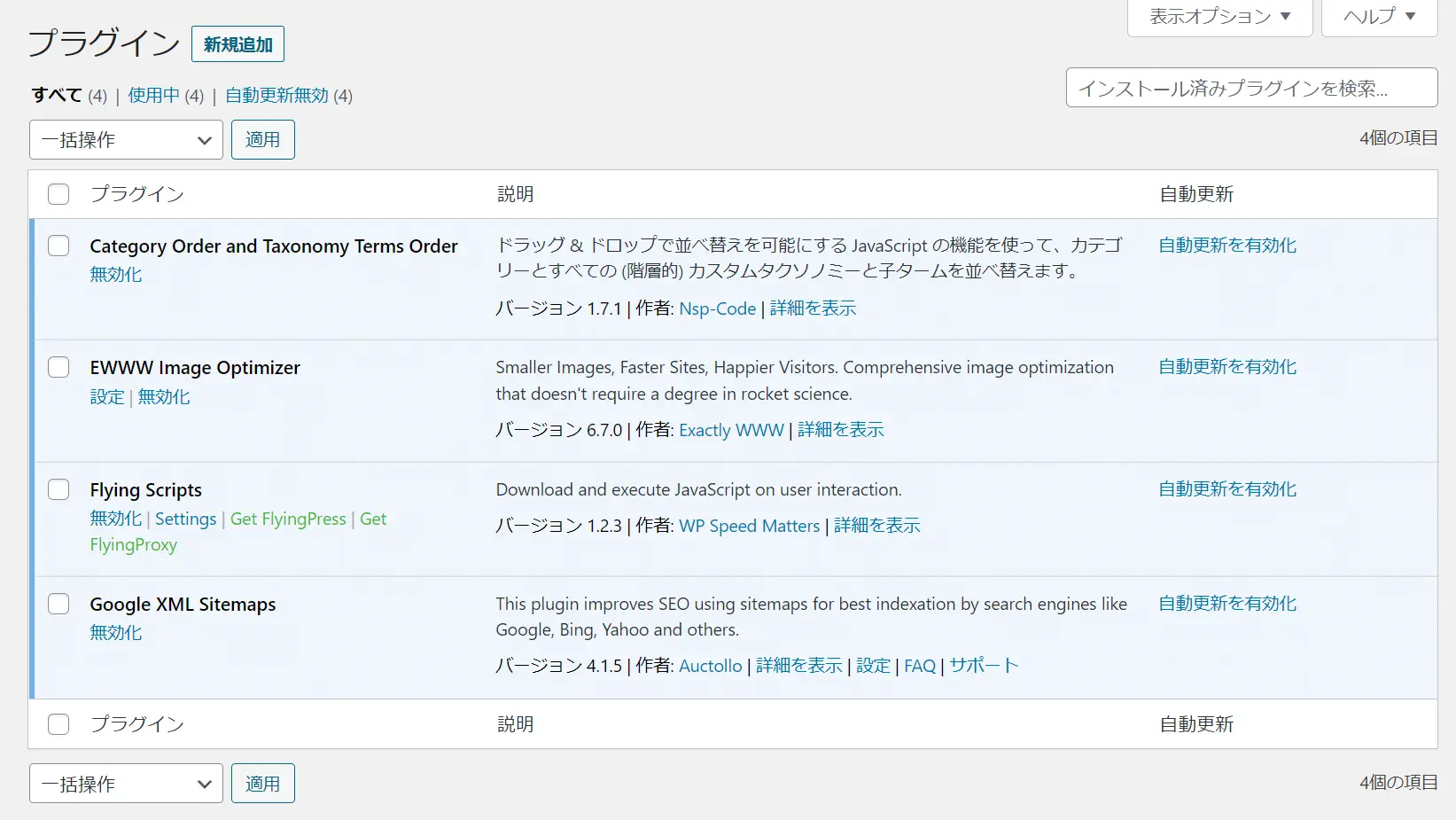
Task: Deactivate Flying Scripts via 無効化 link
Action: tap(115, 519)
